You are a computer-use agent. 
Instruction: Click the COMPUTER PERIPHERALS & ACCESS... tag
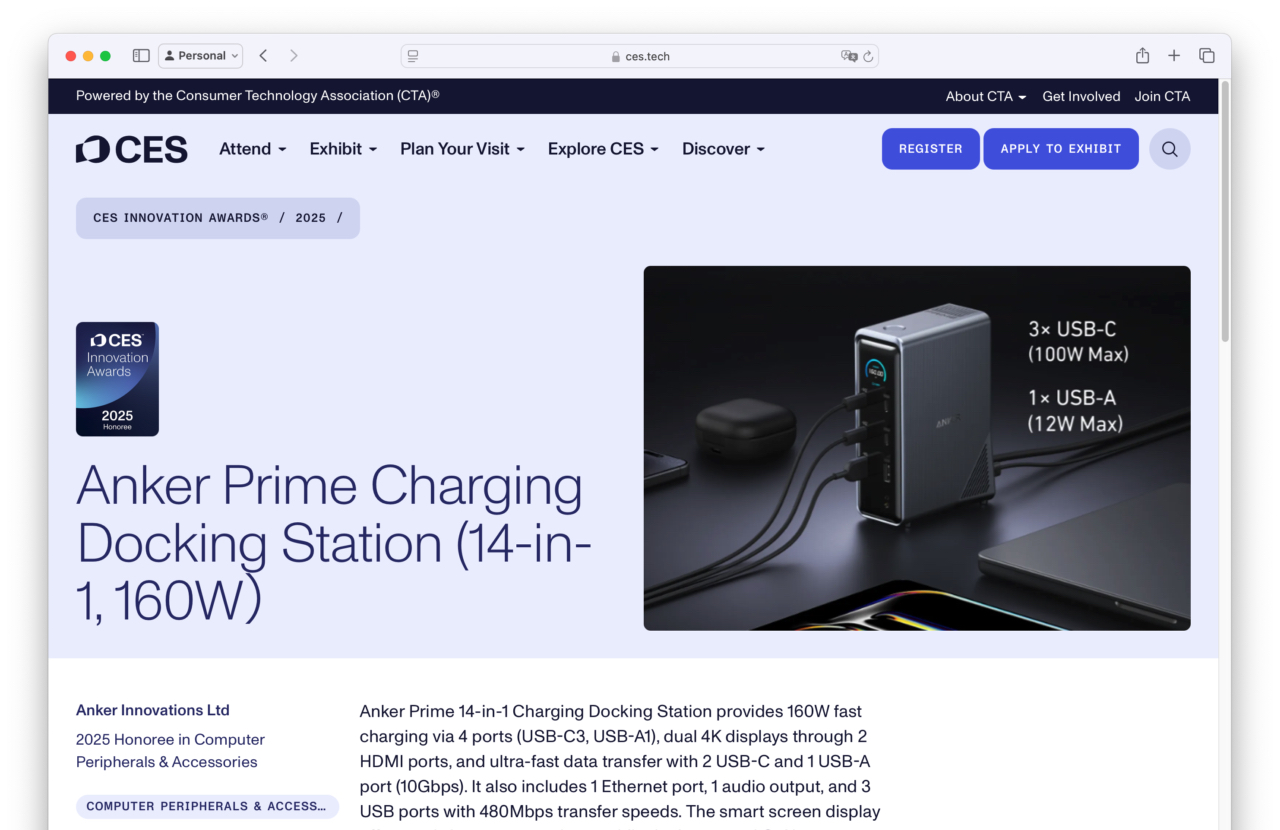207,807
